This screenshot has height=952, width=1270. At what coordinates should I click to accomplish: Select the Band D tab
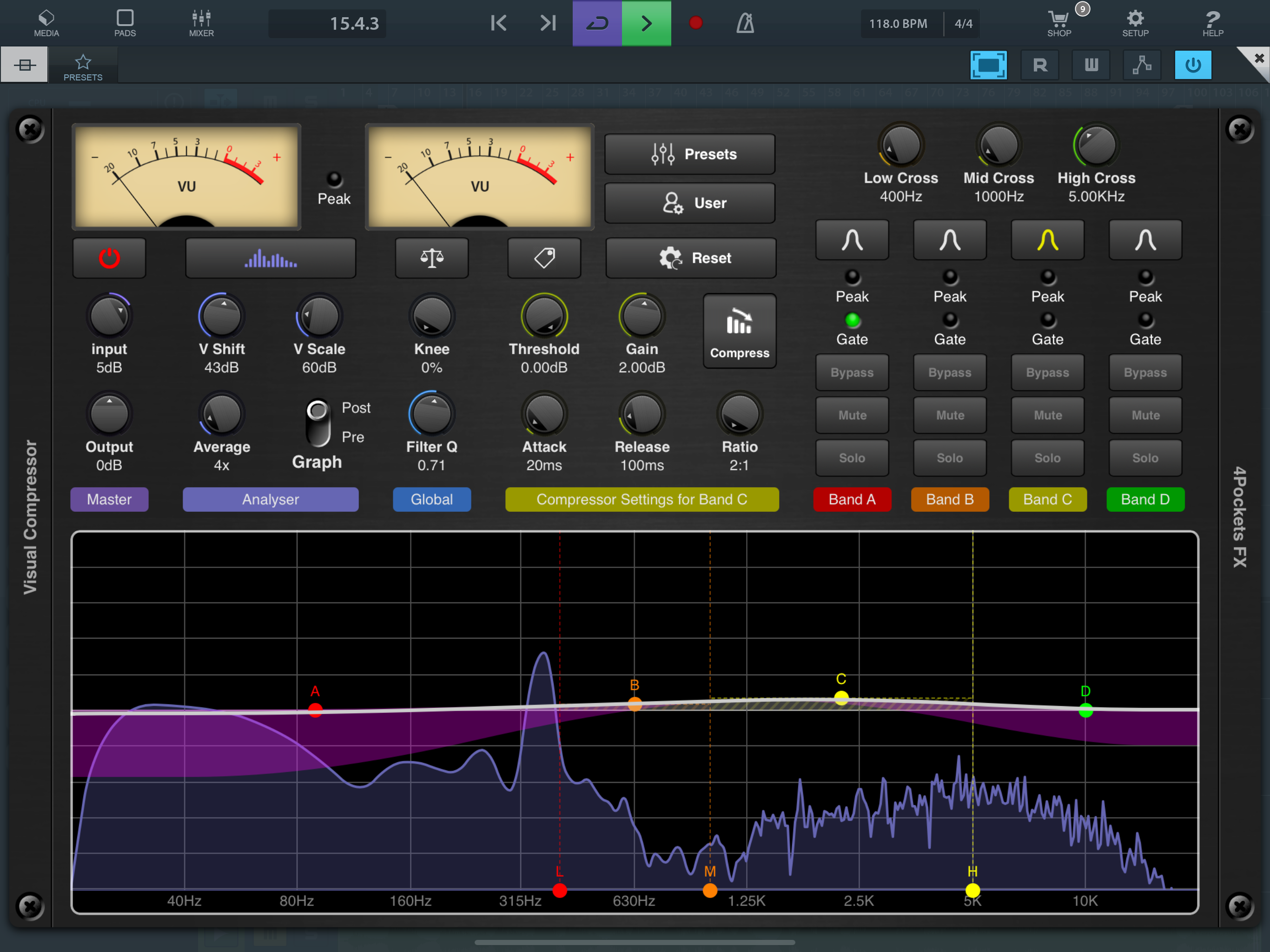coord(1145,499)
